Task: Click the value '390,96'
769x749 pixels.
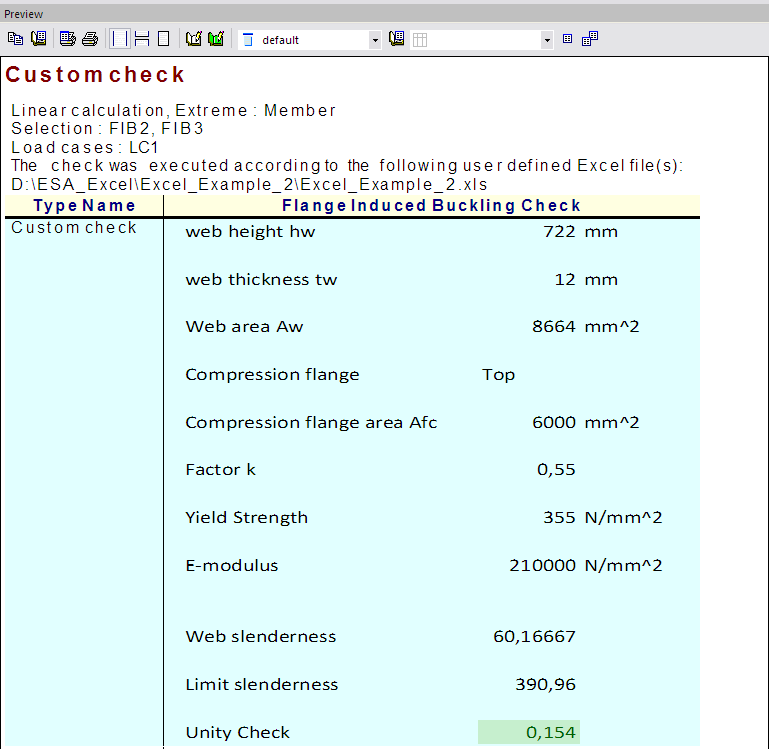Action: pyautogui.click(x=545, y=685)
